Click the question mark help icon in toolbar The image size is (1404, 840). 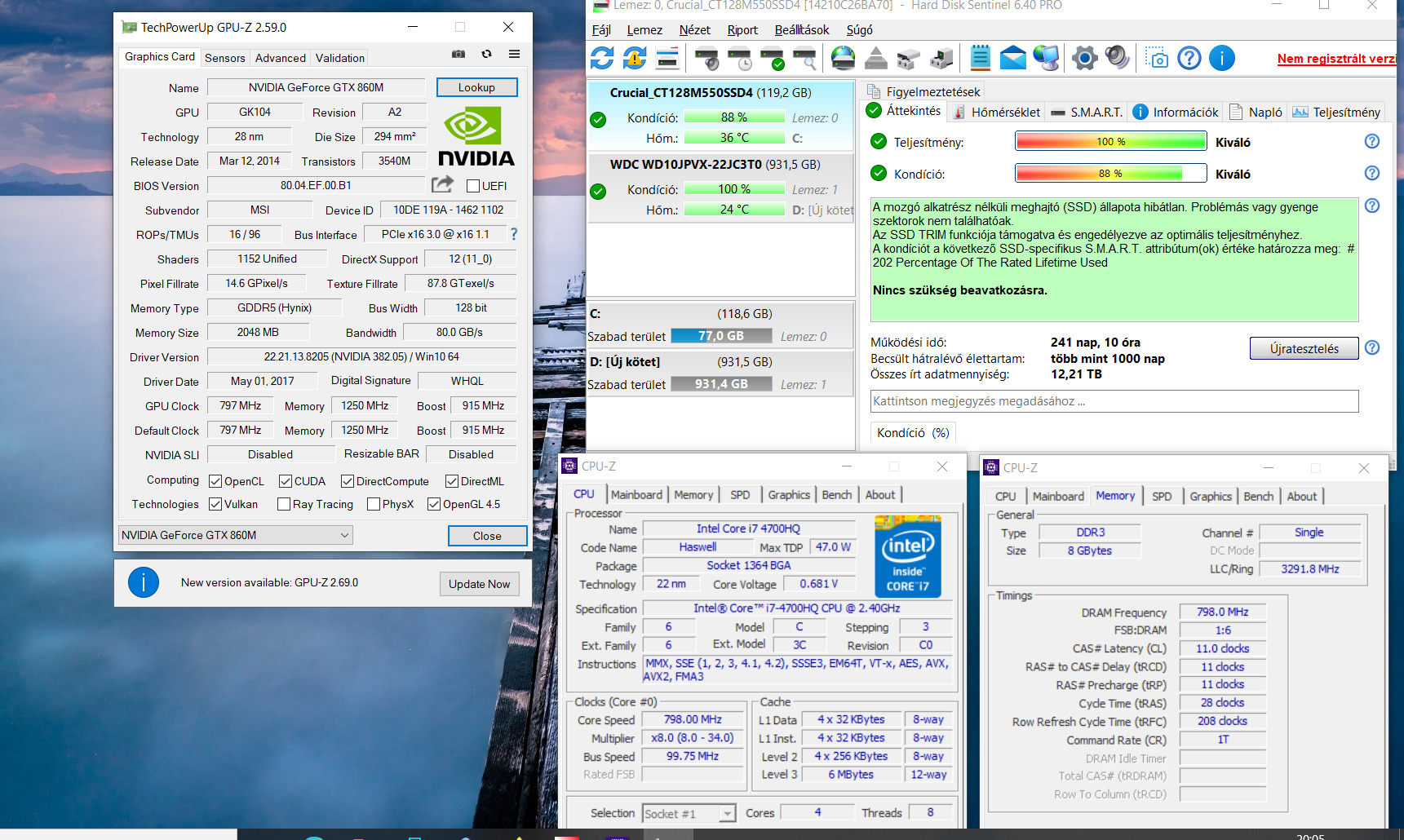pos(1189,59)
